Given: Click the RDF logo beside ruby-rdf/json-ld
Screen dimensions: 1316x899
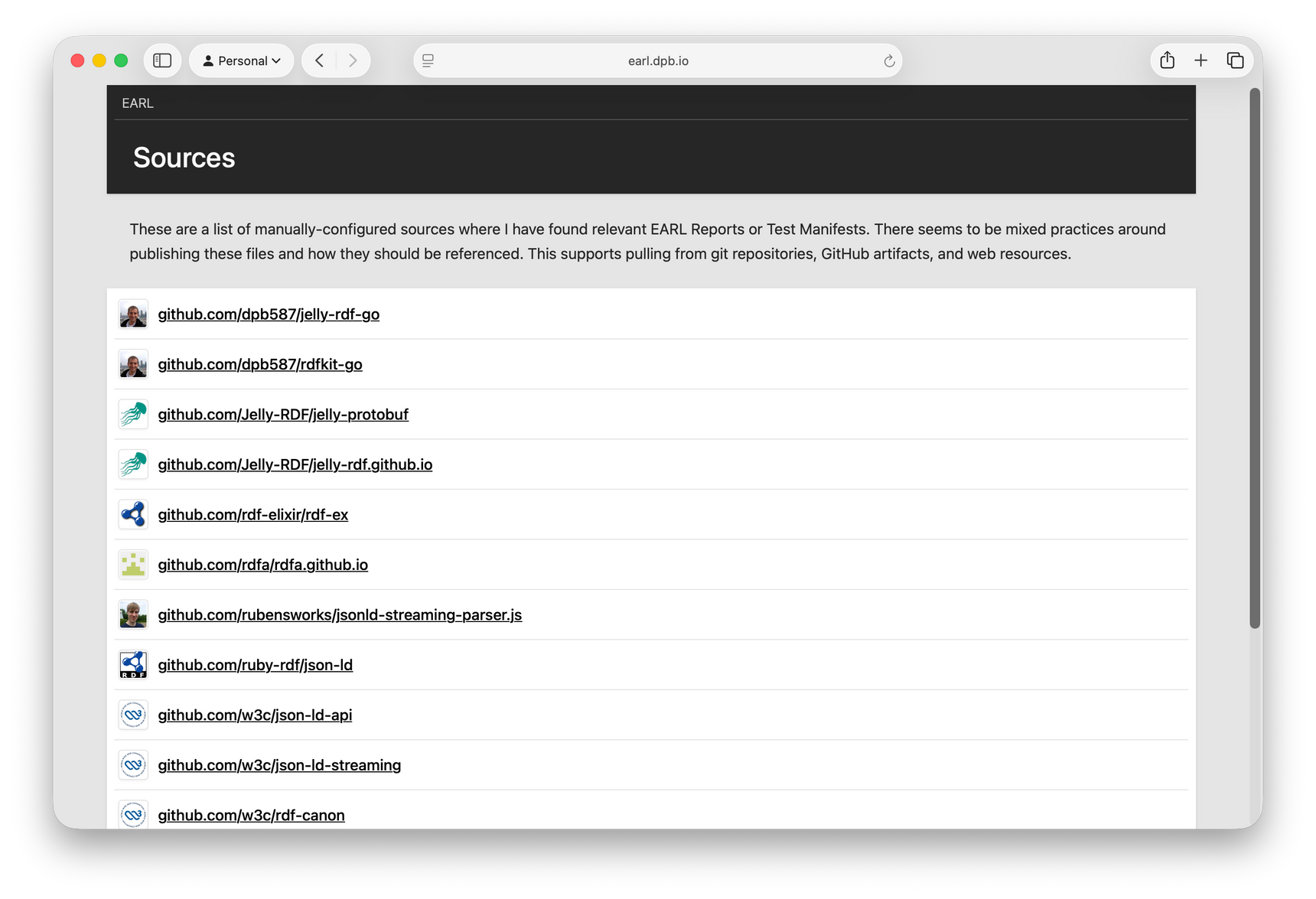Looking at the screenshot, I should 133,665.
